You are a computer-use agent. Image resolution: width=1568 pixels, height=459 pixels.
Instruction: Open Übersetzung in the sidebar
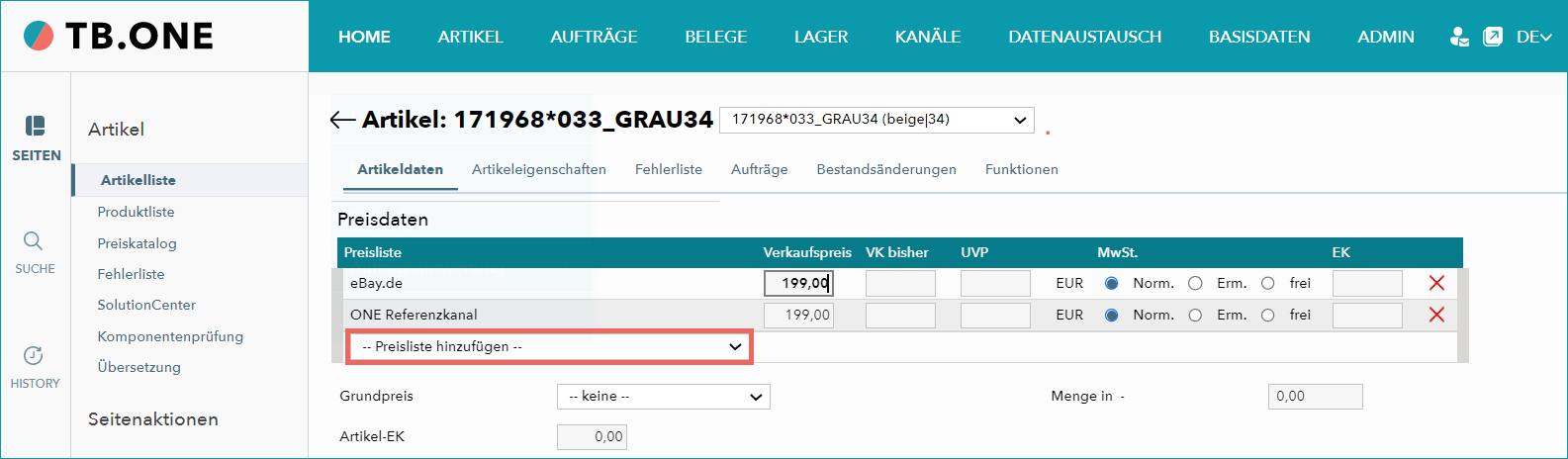click(x=138, y=367)
